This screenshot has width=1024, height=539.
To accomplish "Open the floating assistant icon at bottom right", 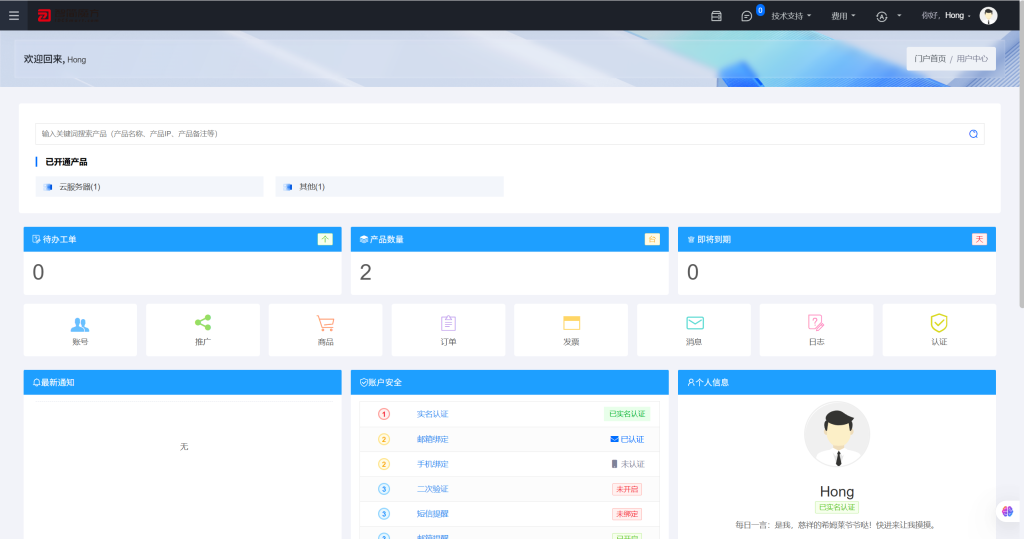I will click(x=1008, y=511).
